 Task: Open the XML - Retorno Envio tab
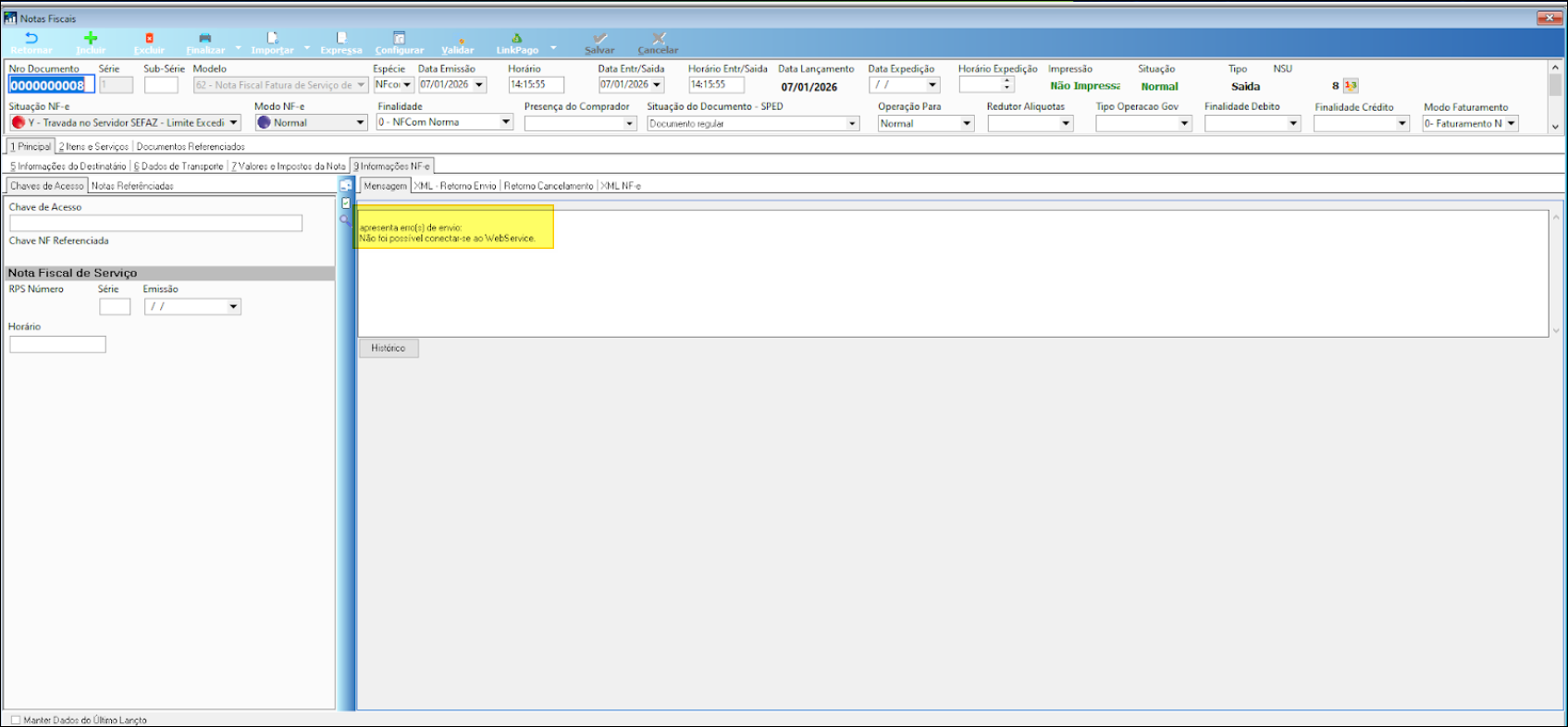click(455, 186)
